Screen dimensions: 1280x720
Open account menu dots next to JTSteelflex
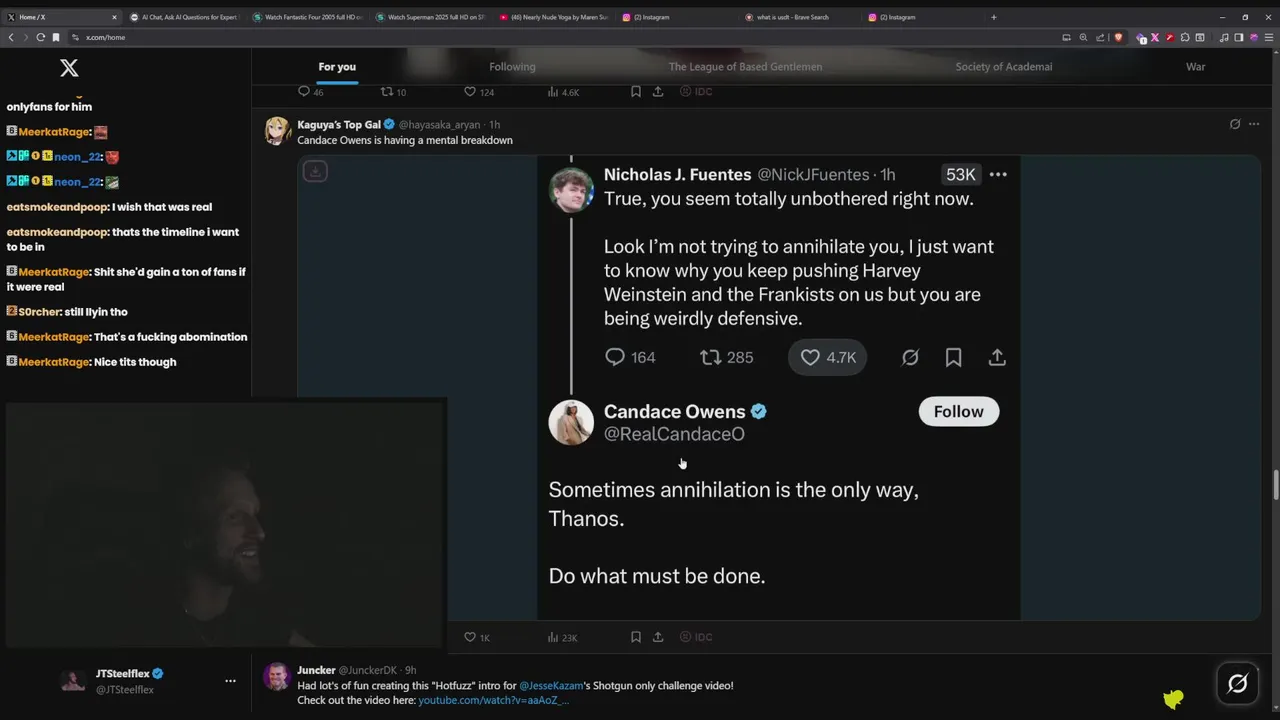pyautogui.click(x=230, y=681)
